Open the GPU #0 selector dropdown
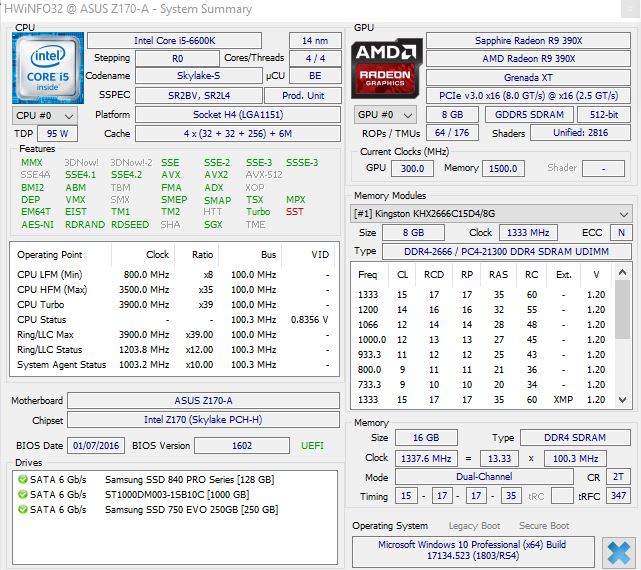 coord(385,115)
